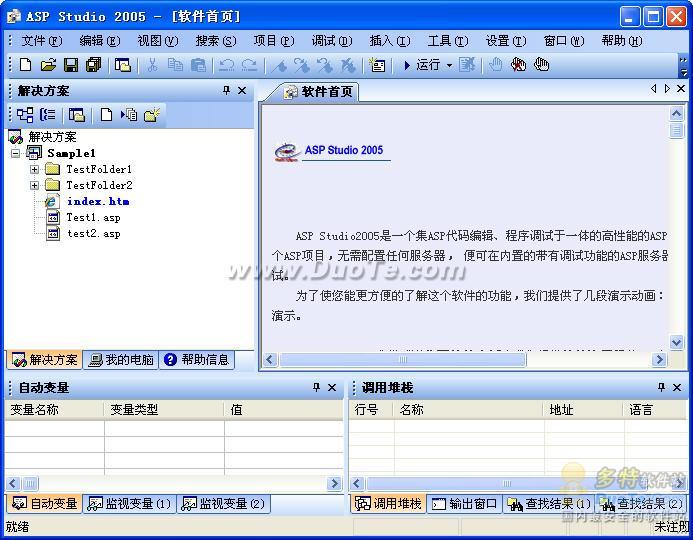This screenshot has height=540, width=693.
Task: Click the Paste clipboard icon
Action: [198, 65]
